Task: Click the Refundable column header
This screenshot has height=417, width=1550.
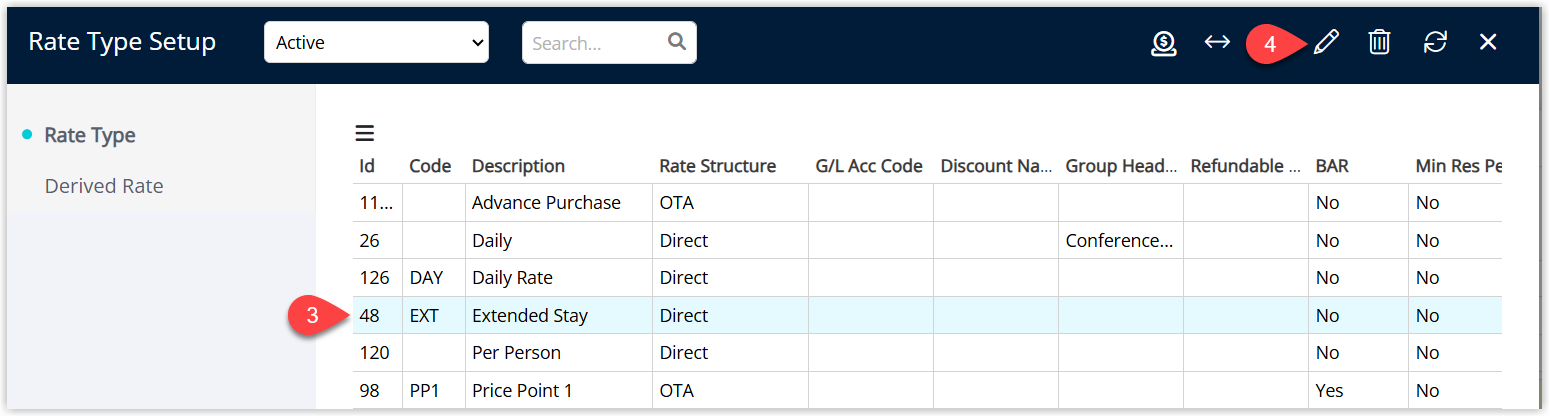Action: point(1245,166)
